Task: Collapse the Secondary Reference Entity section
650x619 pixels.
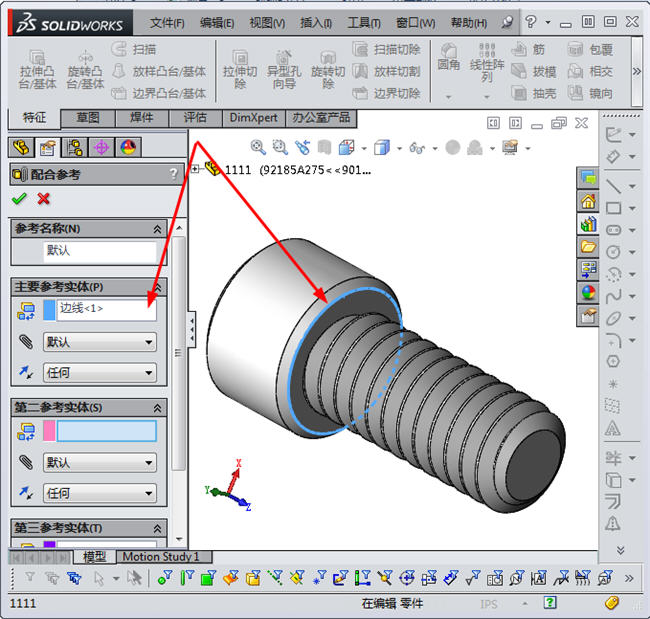Action: (x=158, y=408)
